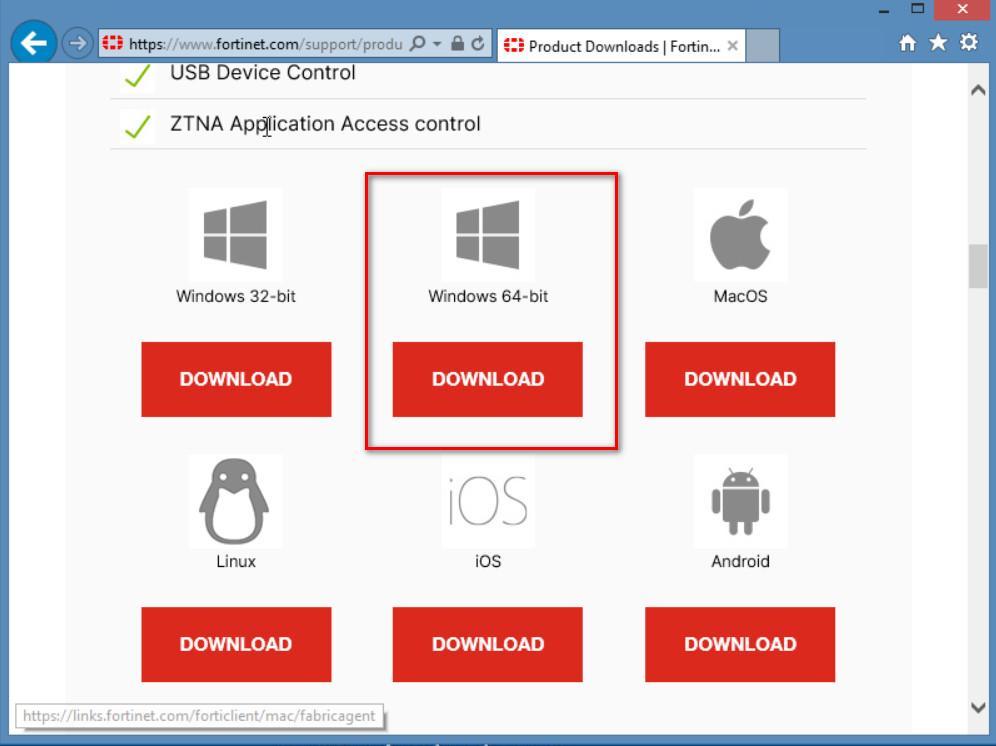Click the scrollbar down arrow
Screen dimensions: 996x746
(978, 707)
